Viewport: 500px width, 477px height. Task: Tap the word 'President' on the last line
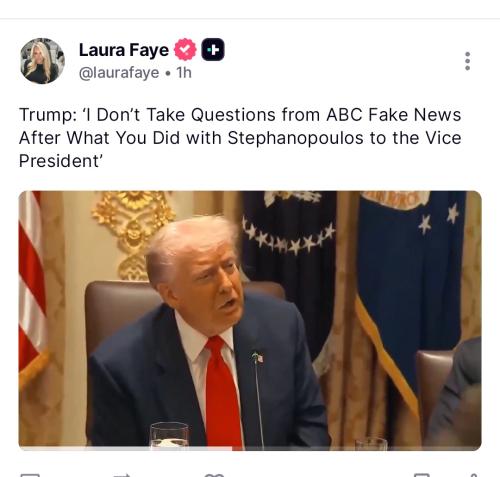[x=59, y=161]
